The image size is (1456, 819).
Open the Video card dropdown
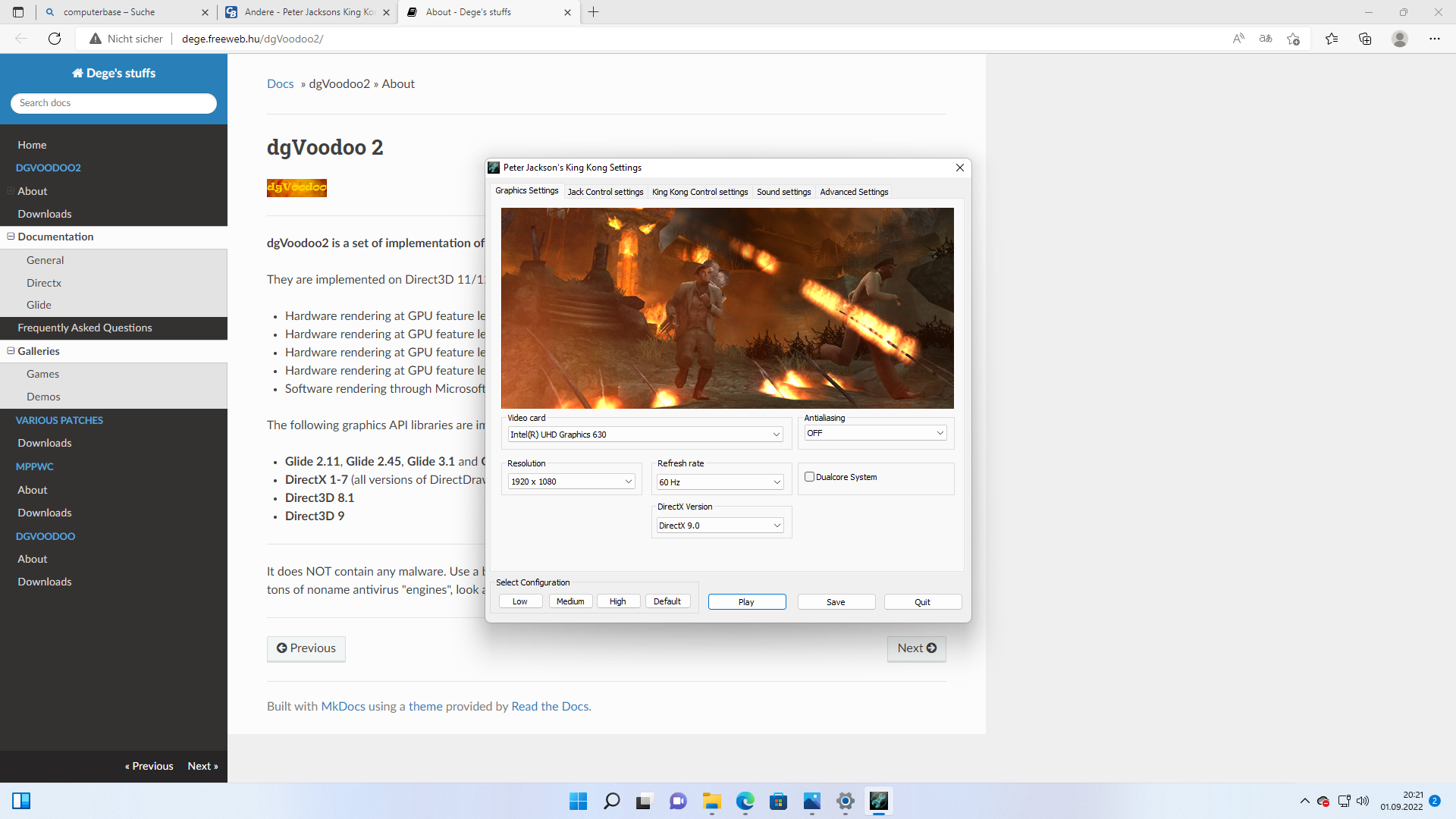(645, 435)
